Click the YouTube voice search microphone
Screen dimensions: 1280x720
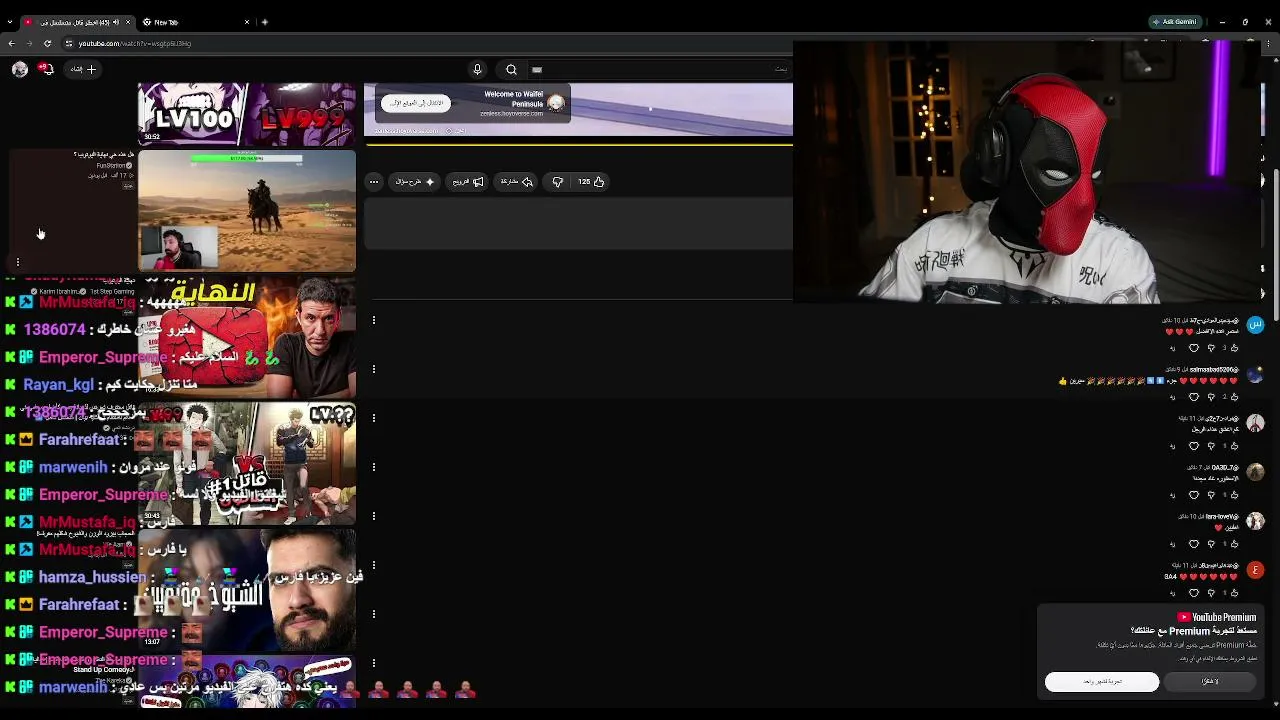477,69
